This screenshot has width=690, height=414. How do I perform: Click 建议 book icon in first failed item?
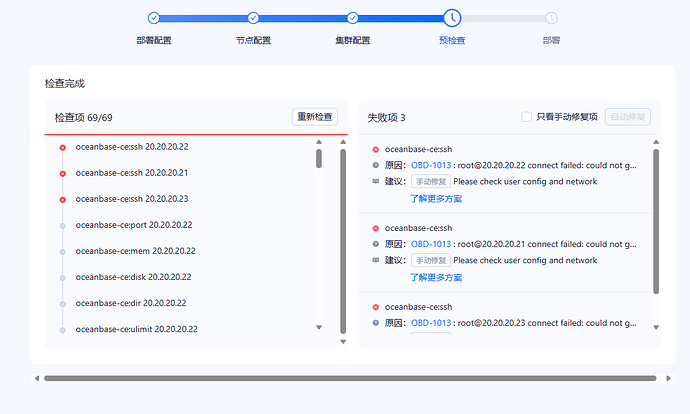coord(375,181)
